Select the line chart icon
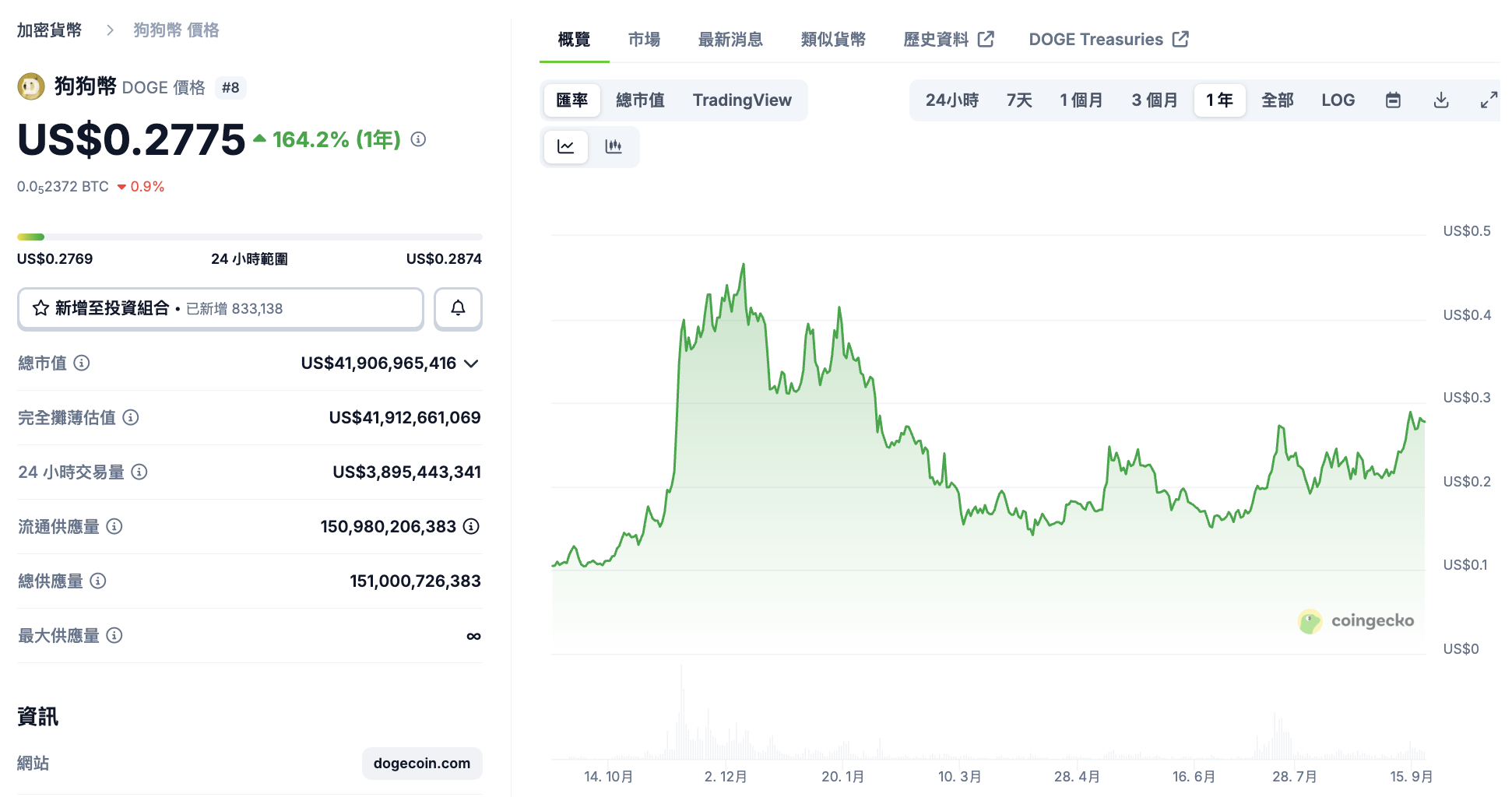The height and width of the screenshot is (797, 1512). [566, 146]
